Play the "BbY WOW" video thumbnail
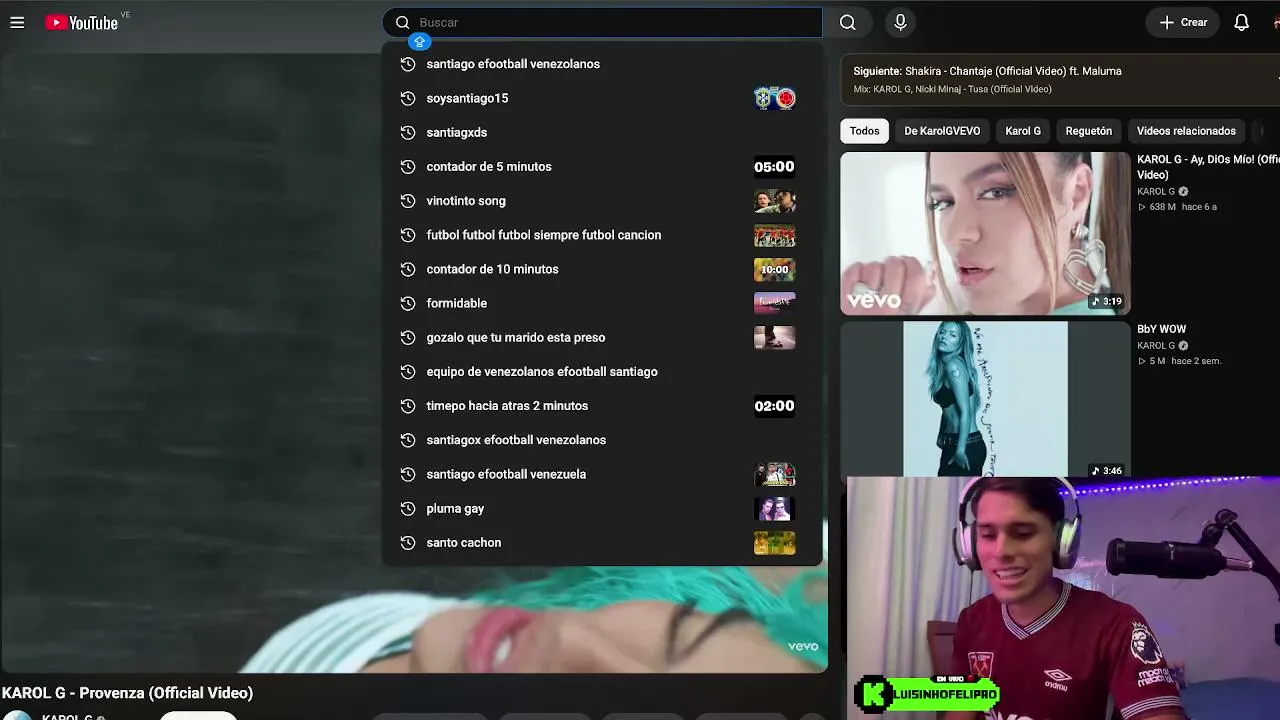1280x720 pixels. 985,399
